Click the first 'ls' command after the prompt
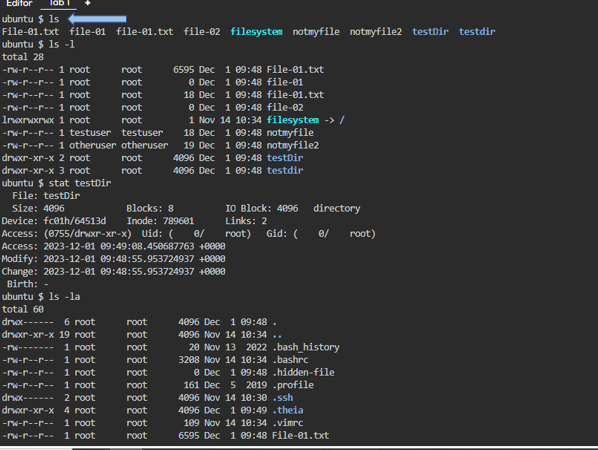Image resolution: width=598 pixels, height=450 pixels. click(x=54, y=19)
